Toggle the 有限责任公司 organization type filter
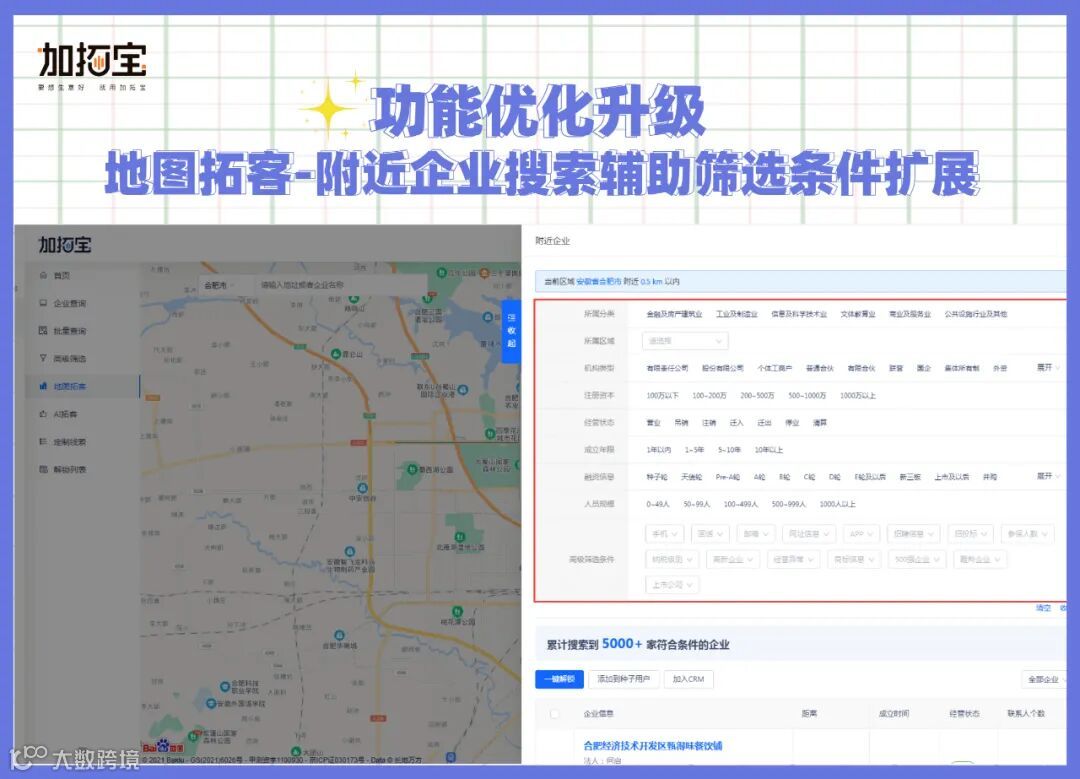This screenshot has width=1080, height=779. coord(667,368)
